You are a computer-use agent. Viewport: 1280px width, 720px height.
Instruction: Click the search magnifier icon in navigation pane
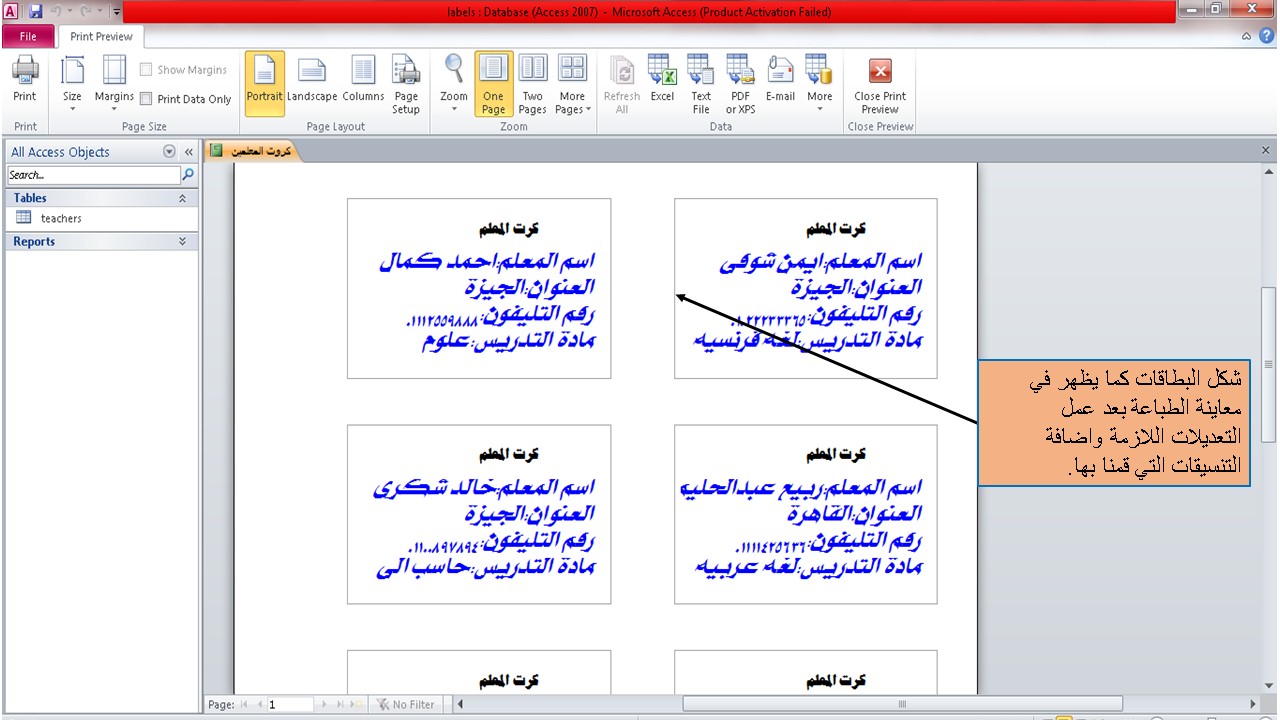188,175
